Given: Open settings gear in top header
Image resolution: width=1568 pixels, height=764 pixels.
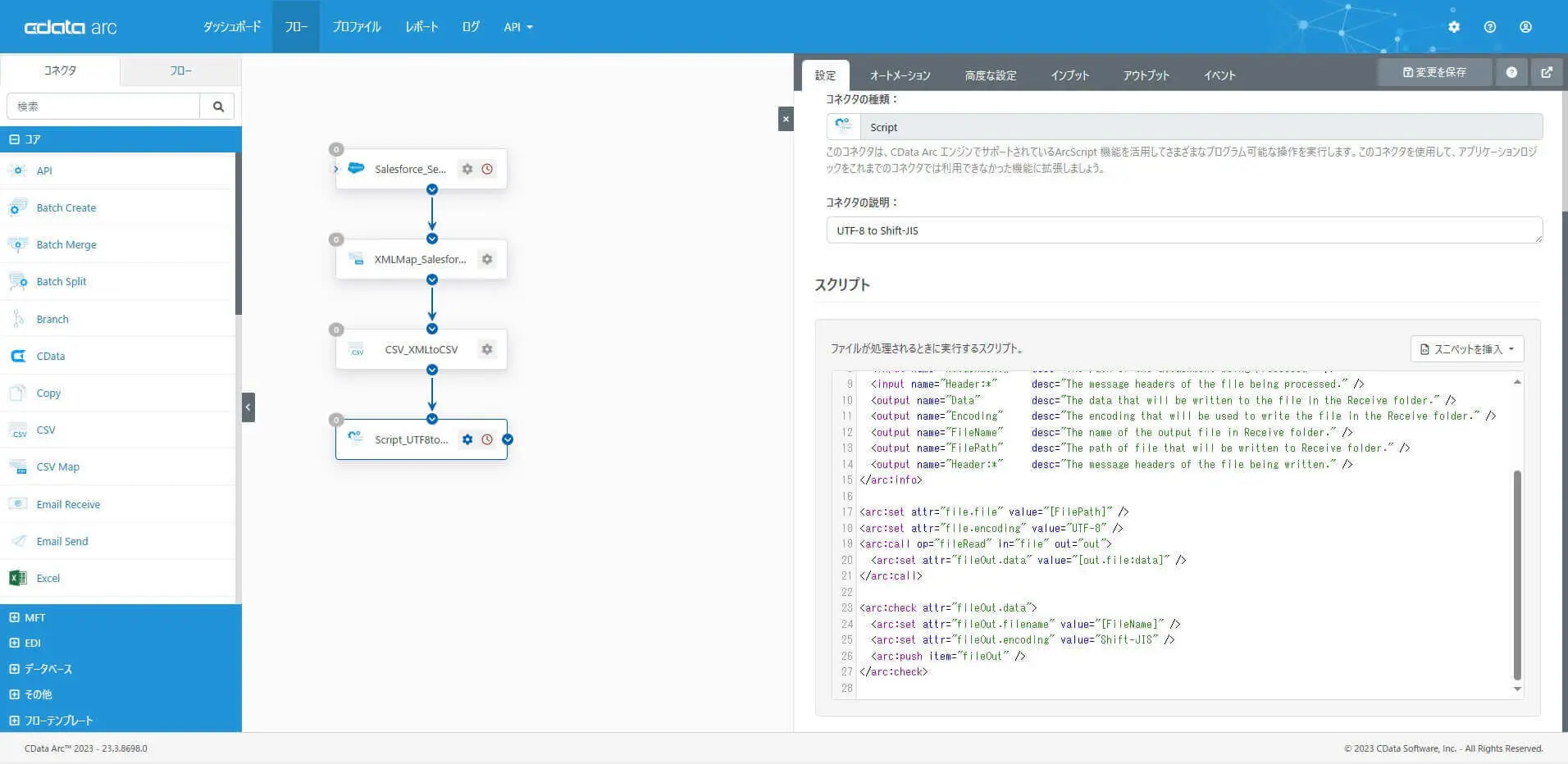Looking at the screenshot, I should 1454,27.
